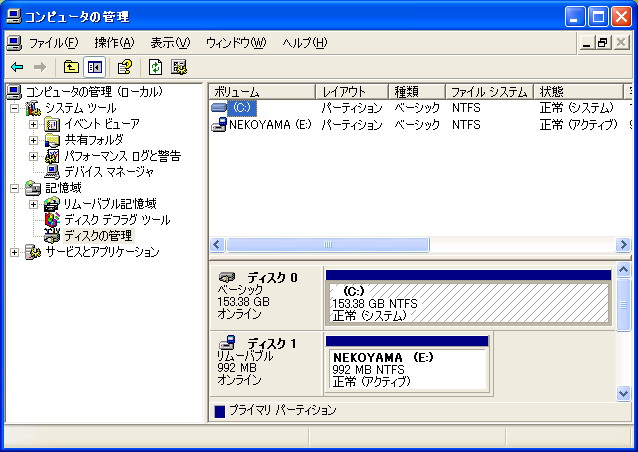
Task: Select コンピュータの管理 (ローカル) root node
Action: pos(94,92)
